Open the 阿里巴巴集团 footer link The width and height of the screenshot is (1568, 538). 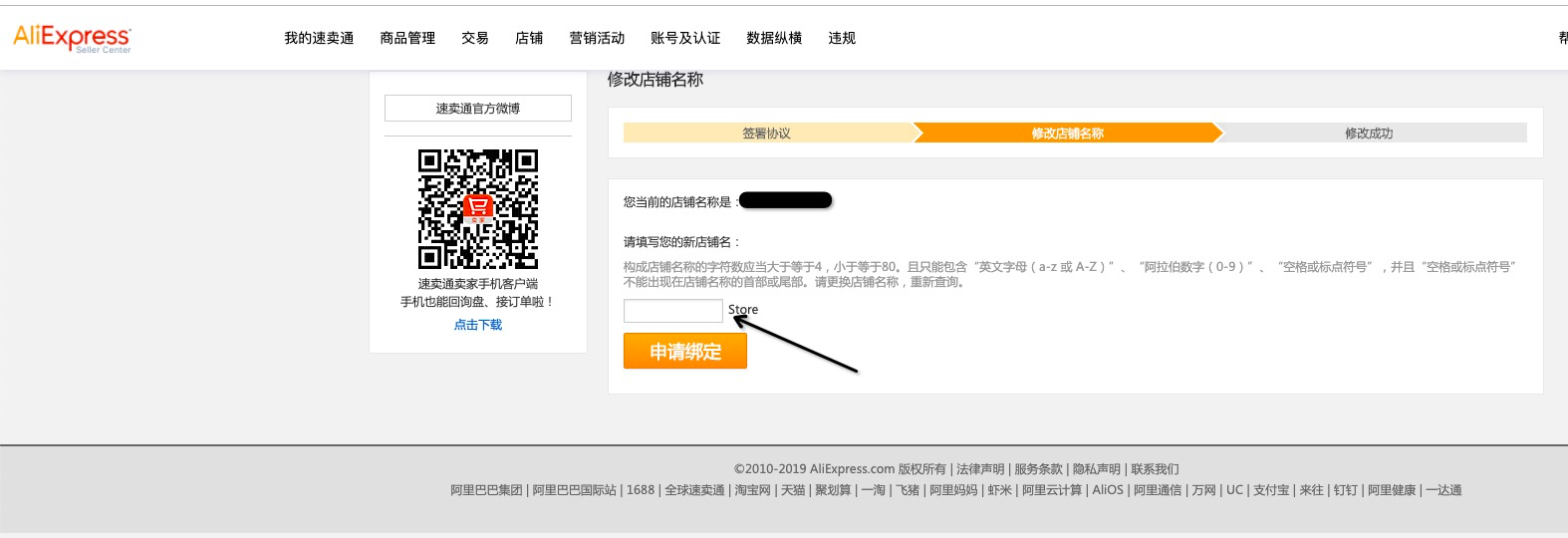[486, 490]
